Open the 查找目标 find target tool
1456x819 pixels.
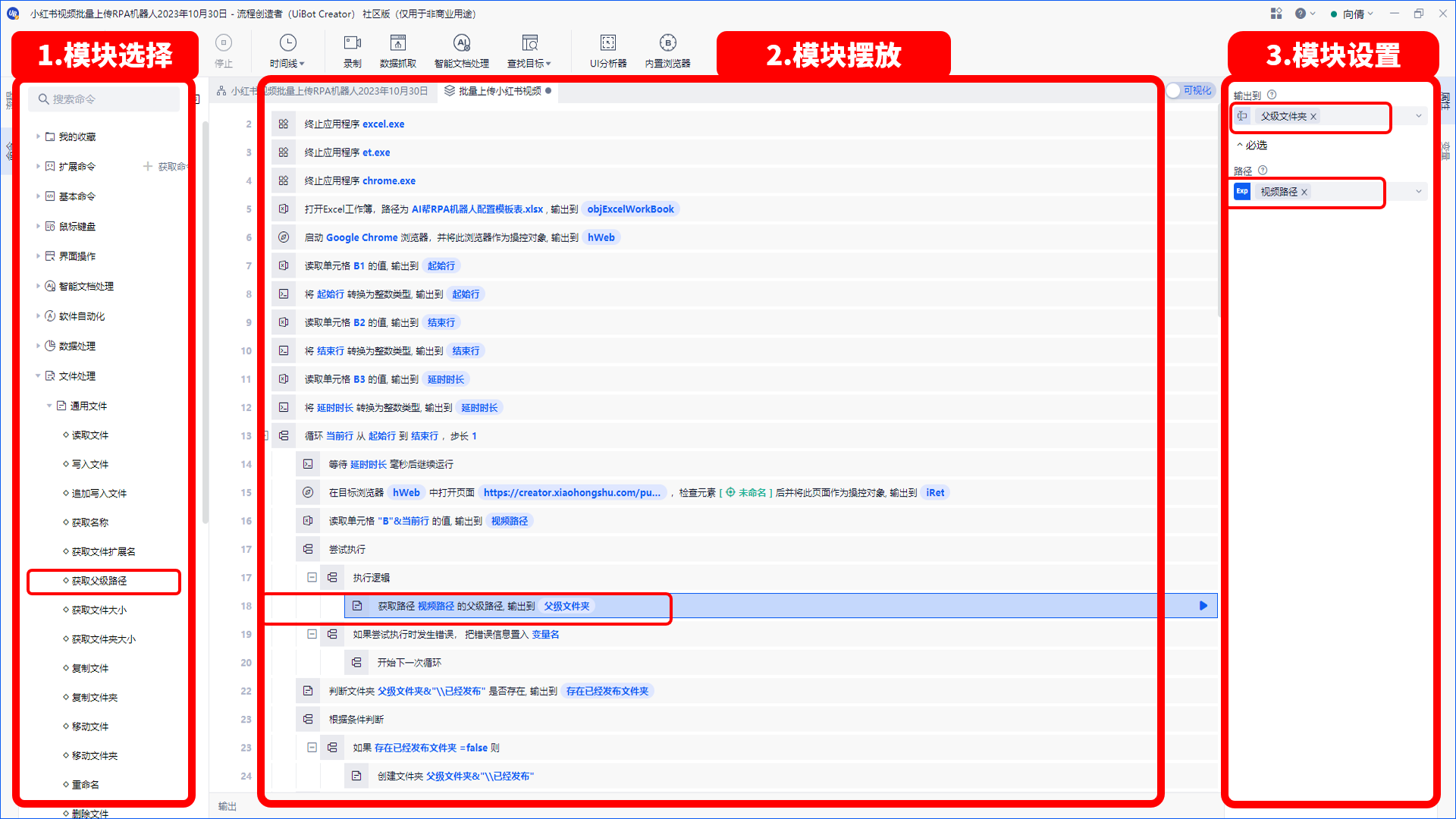pos(529,50)
